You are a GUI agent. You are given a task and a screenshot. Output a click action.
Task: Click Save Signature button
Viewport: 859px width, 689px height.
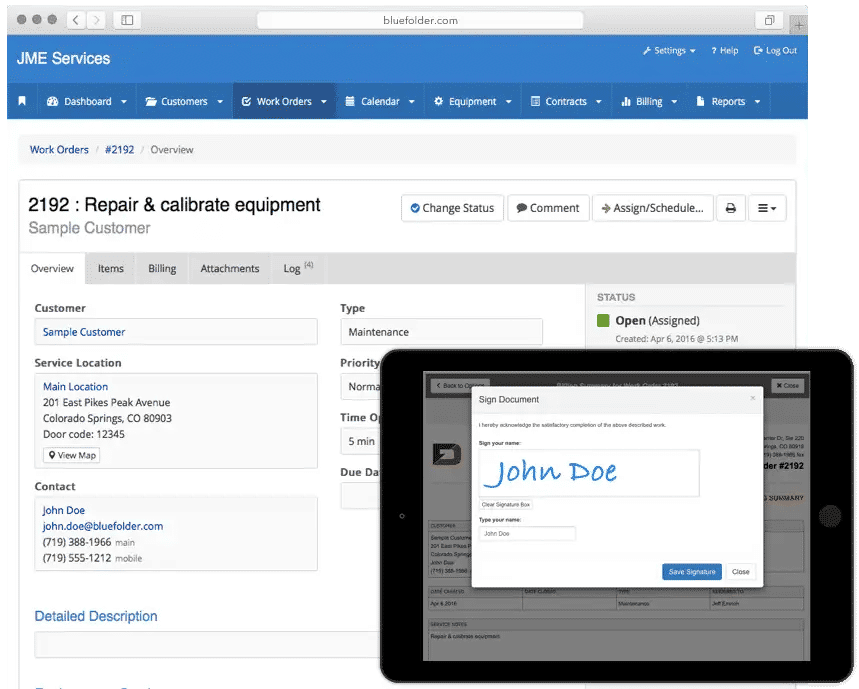click(x=692, y=572)
